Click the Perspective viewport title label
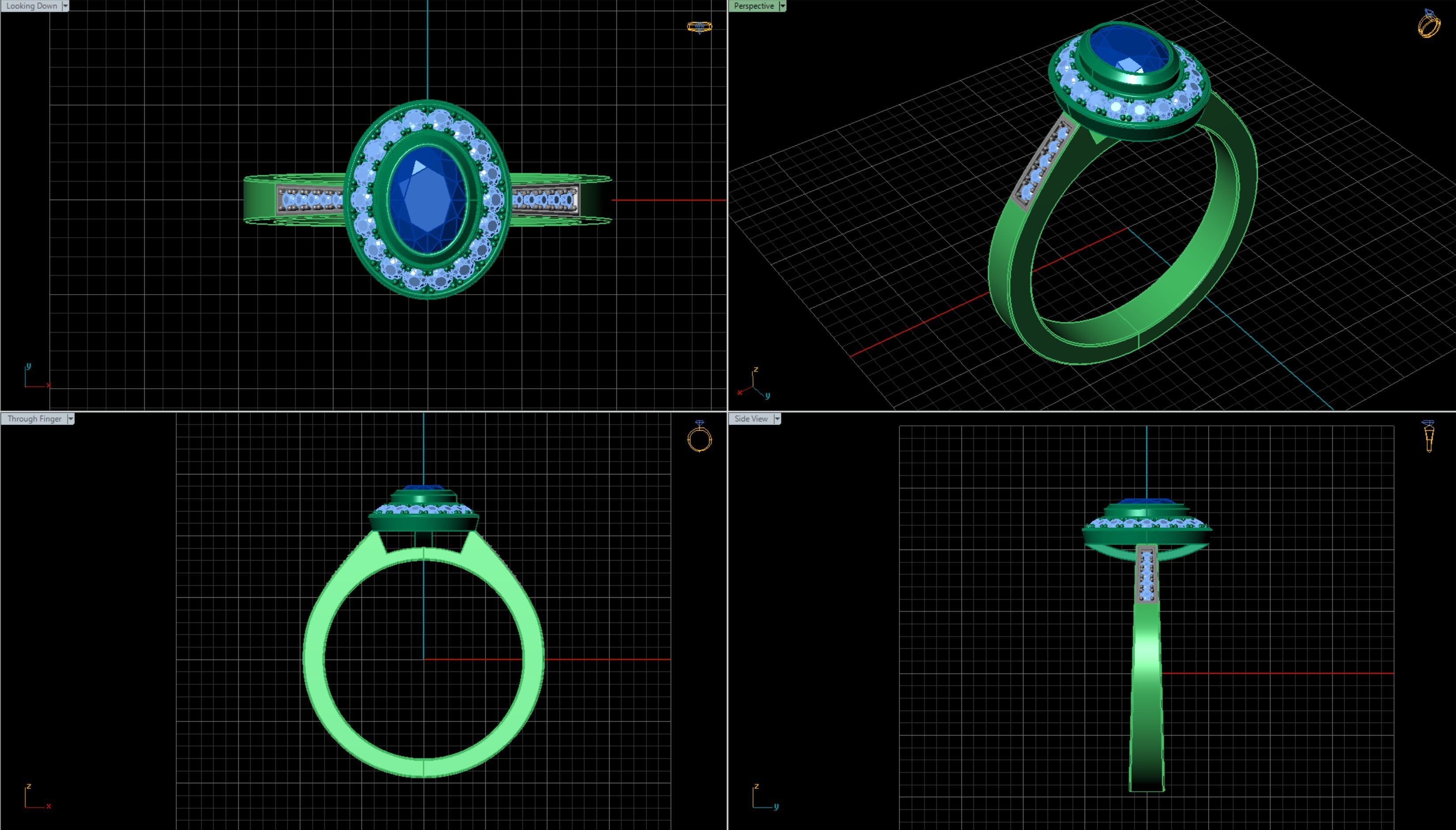The height and width of the screenshot is (830, 1456). tap(753, 6)
